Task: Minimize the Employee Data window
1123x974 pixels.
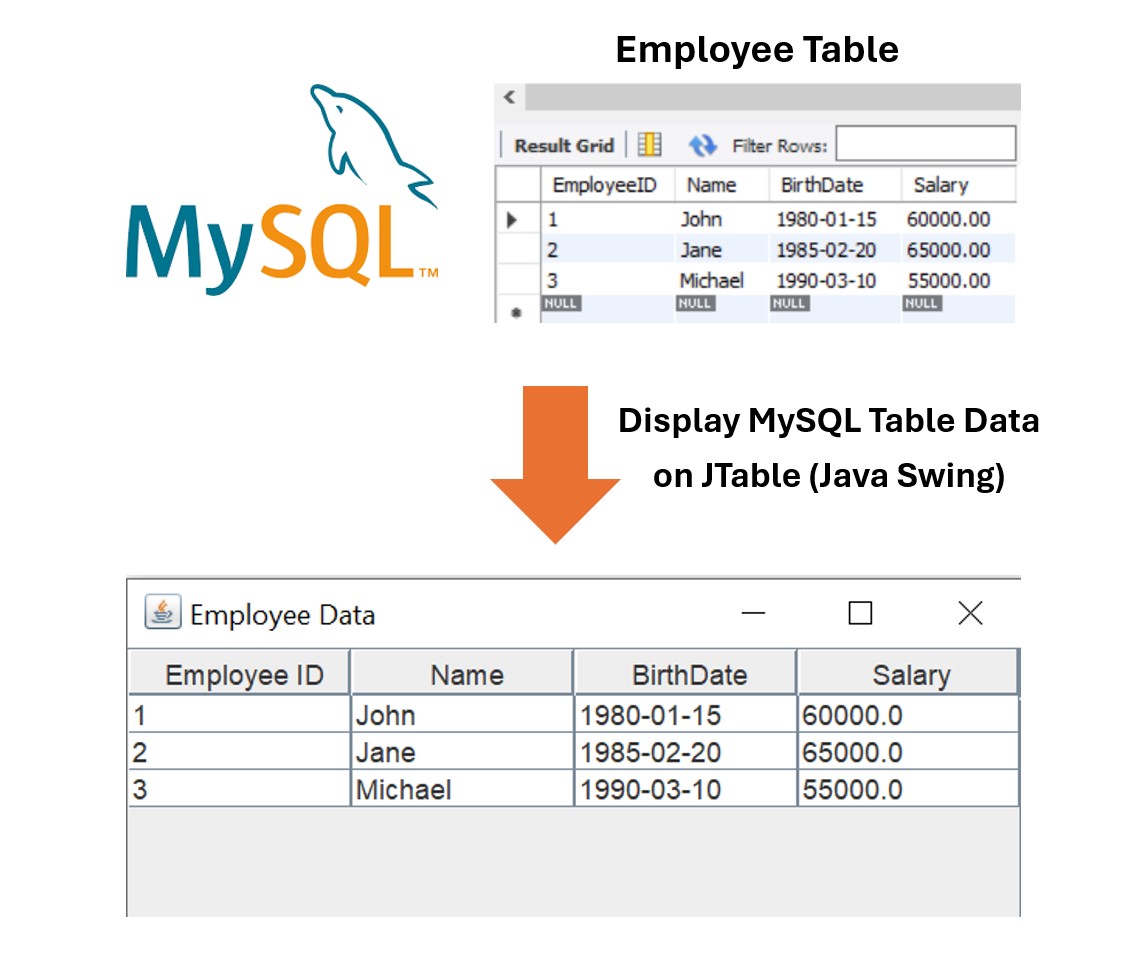Action: [753, 613]
